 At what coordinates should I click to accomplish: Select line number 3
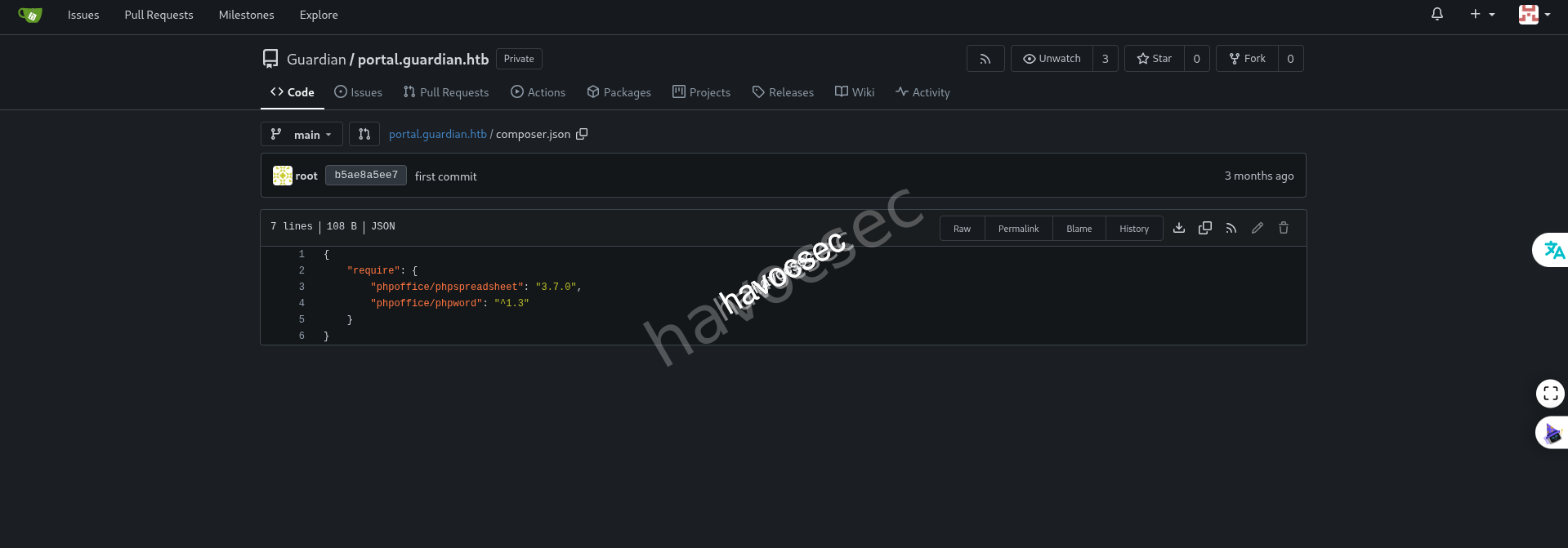(302, 287)
